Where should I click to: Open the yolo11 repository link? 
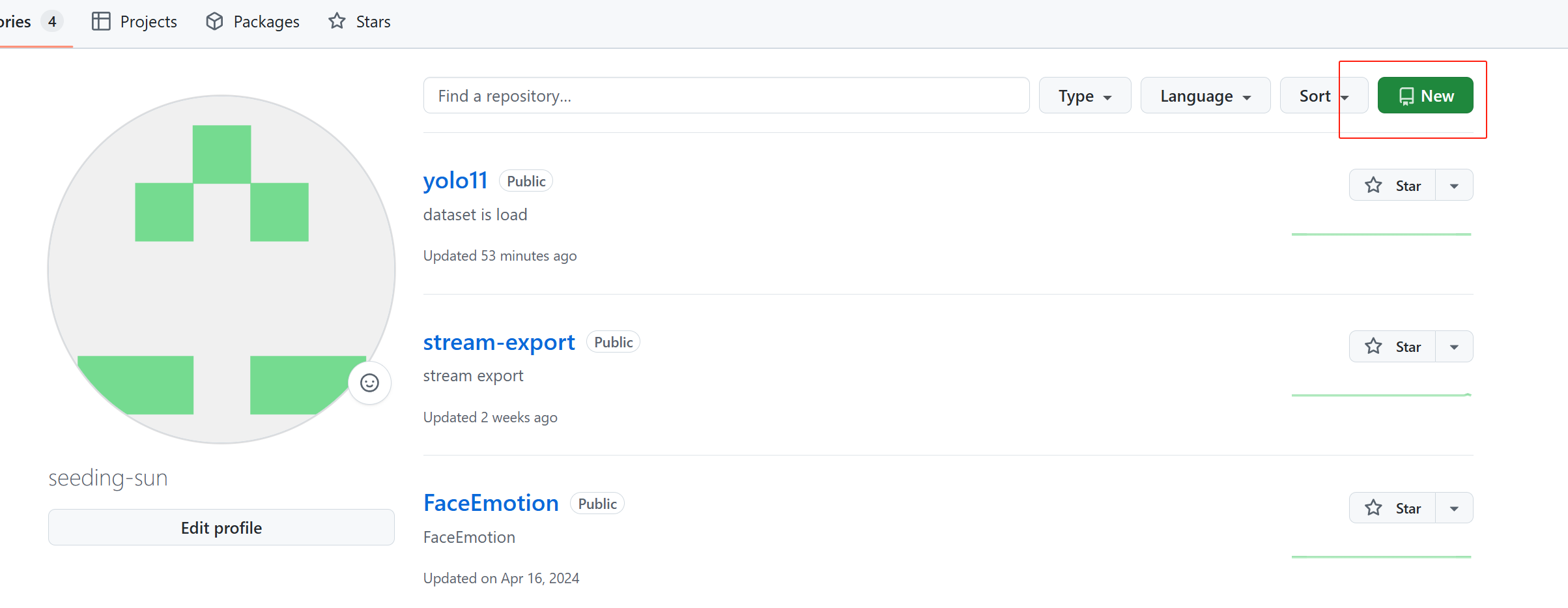click(x=455, y=181)
